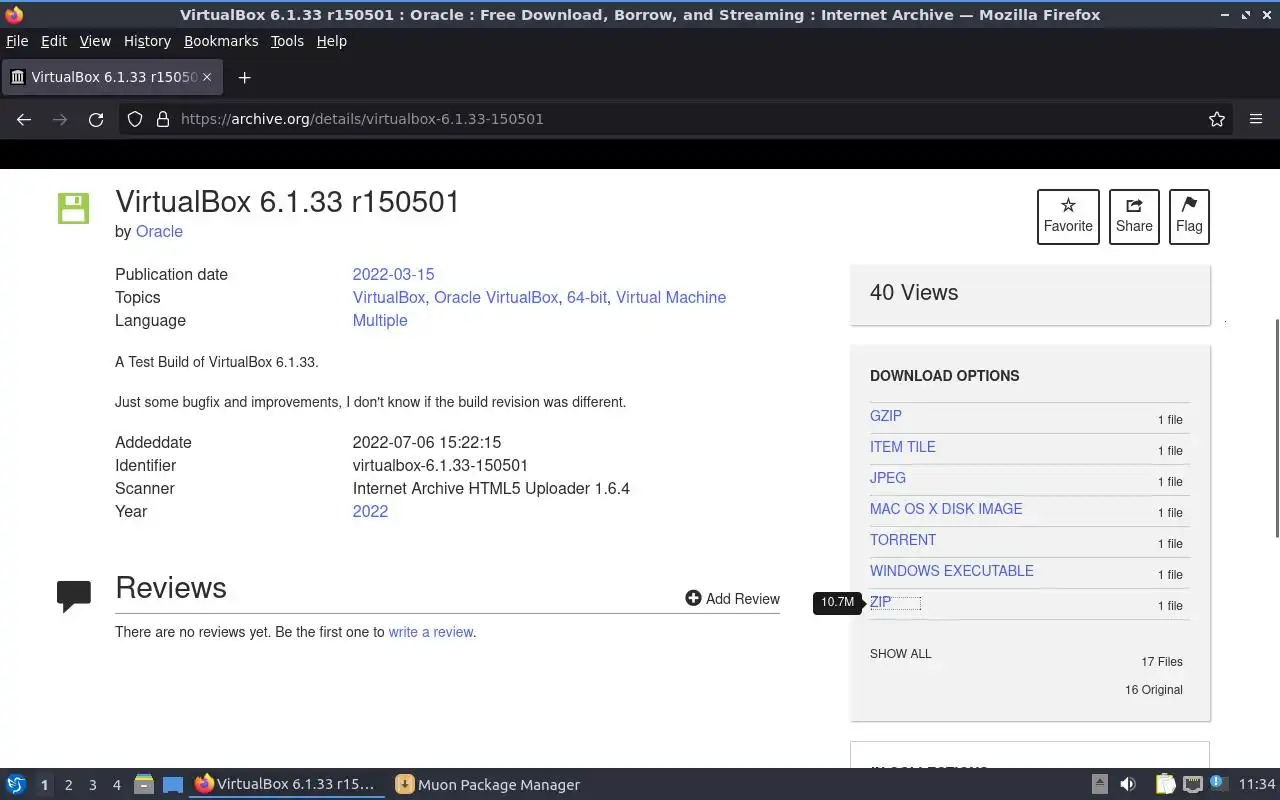Download the WINDOWS EXECUTABLE option
The height and width of the screenshot is (800, 1280).
(952, 571)
